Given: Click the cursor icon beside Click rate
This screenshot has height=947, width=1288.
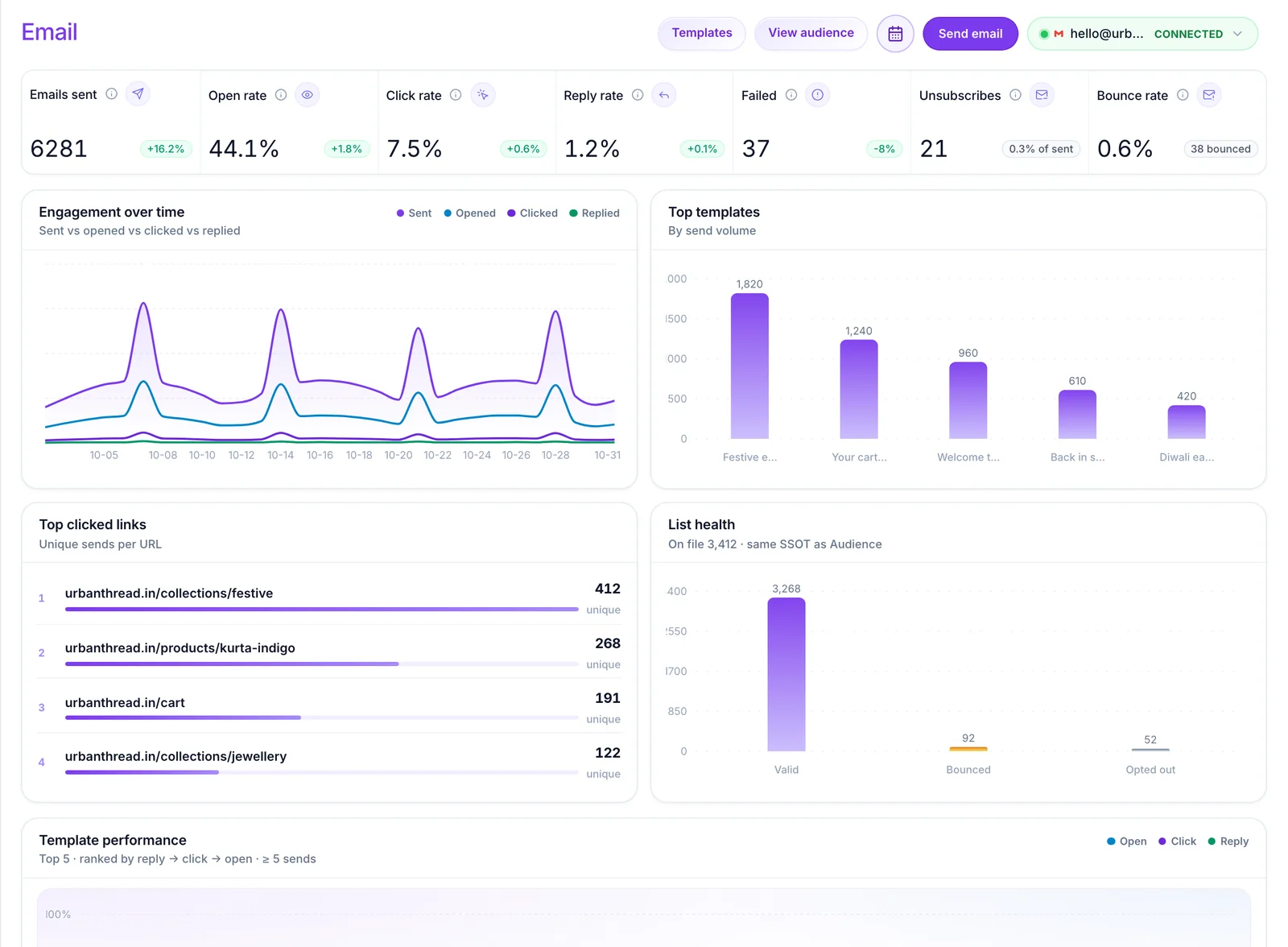Looking at the screenshot, I should (482, 95).
